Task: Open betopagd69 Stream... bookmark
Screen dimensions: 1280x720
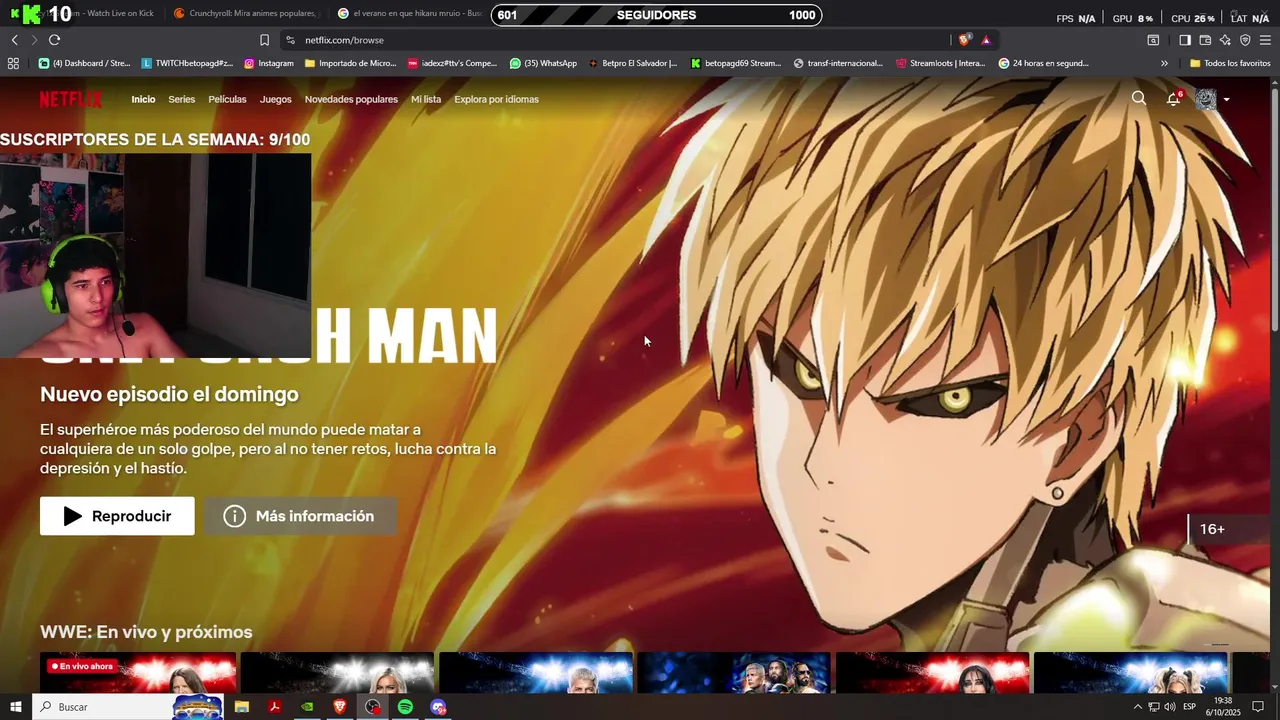Action: point(735,63)
